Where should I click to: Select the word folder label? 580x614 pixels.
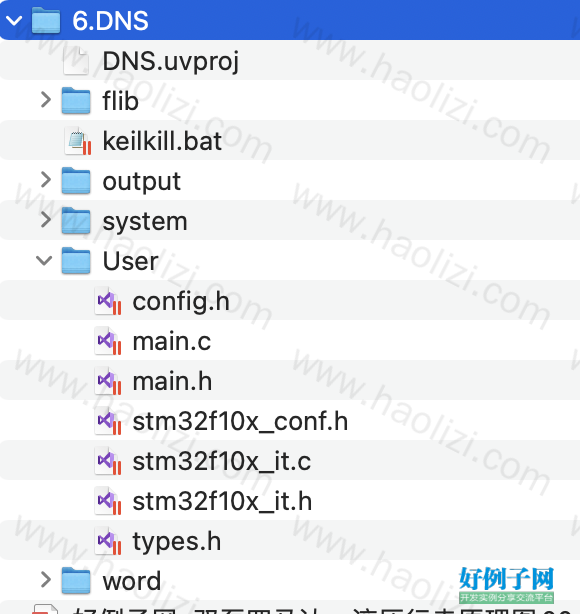point(132,581)
